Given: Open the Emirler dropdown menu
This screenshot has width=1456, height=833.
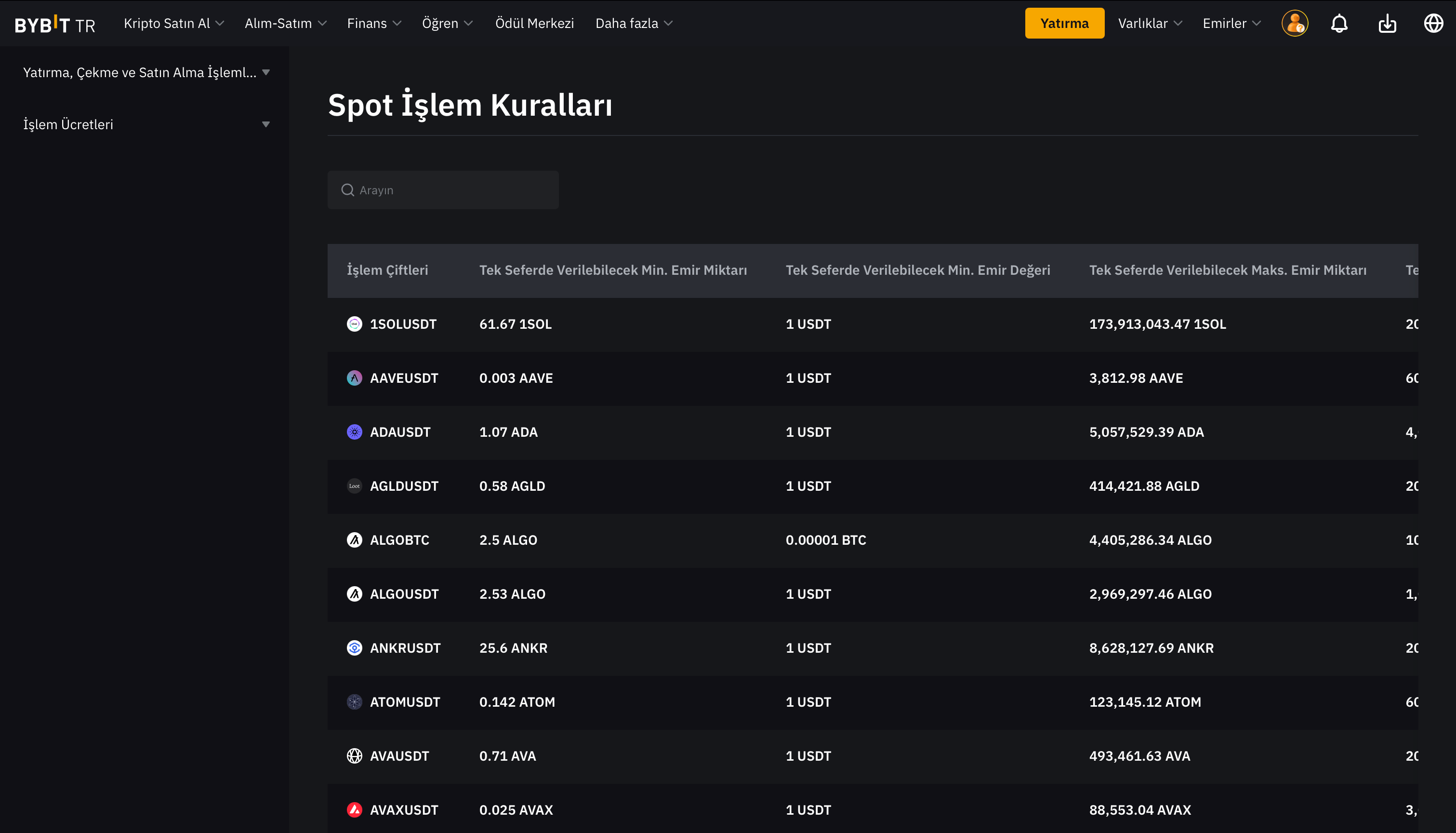Looking at the screenshot, I should [1231, 24].
